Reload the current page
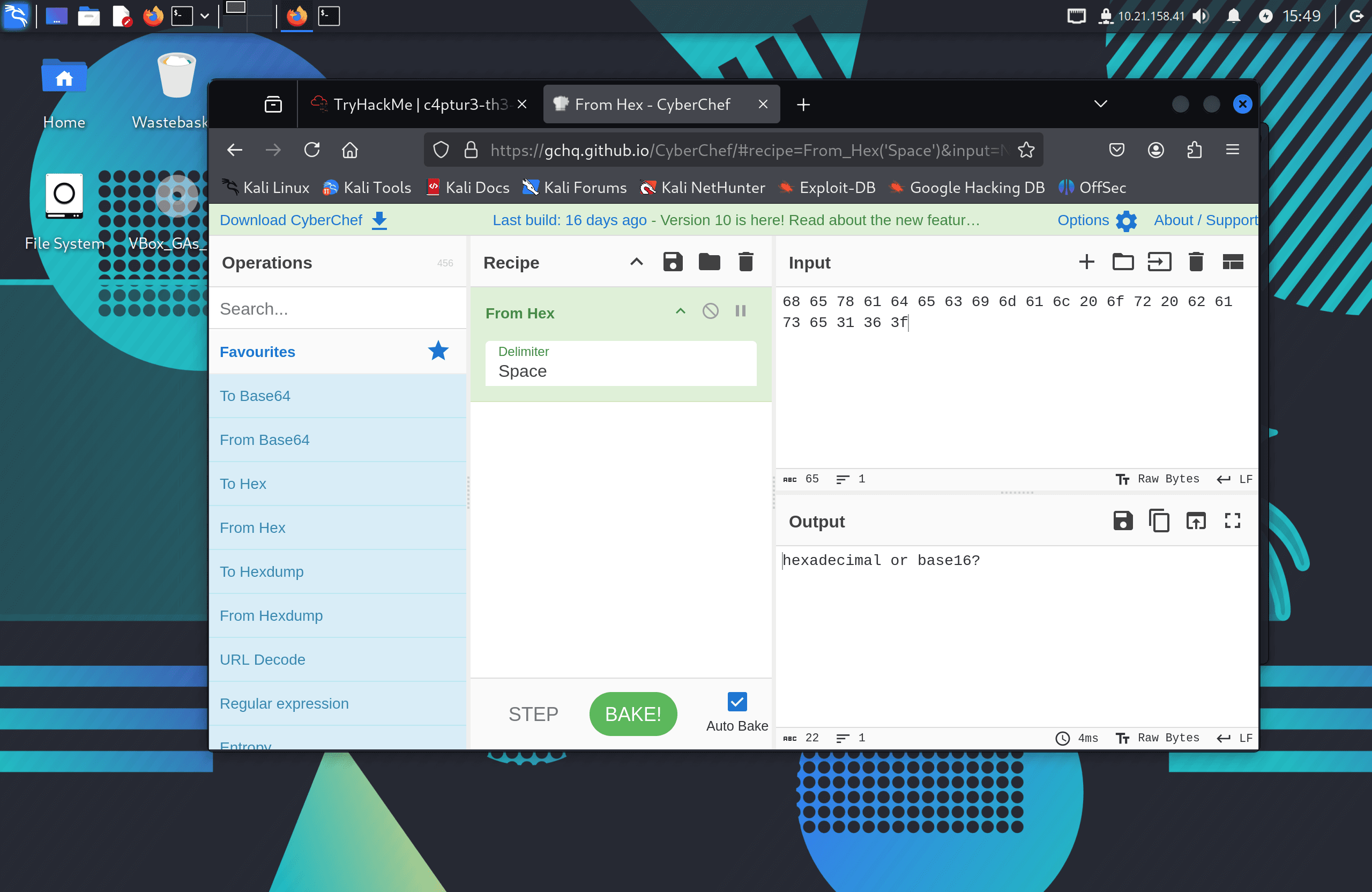Screen dimensions: 1372x892 tap(312, 150)
